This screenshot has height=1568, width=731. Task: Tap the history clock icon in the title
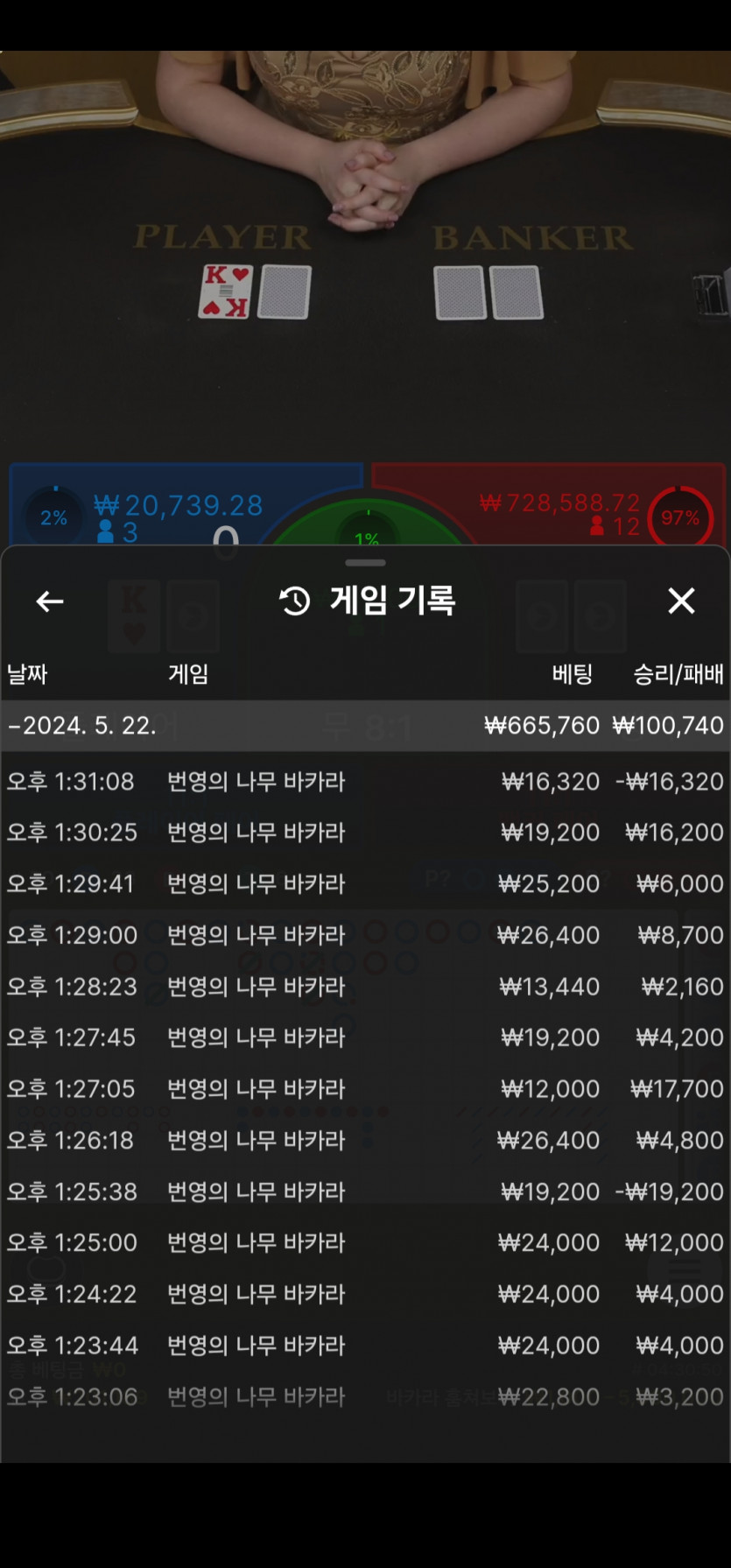[x=294, y=601]
